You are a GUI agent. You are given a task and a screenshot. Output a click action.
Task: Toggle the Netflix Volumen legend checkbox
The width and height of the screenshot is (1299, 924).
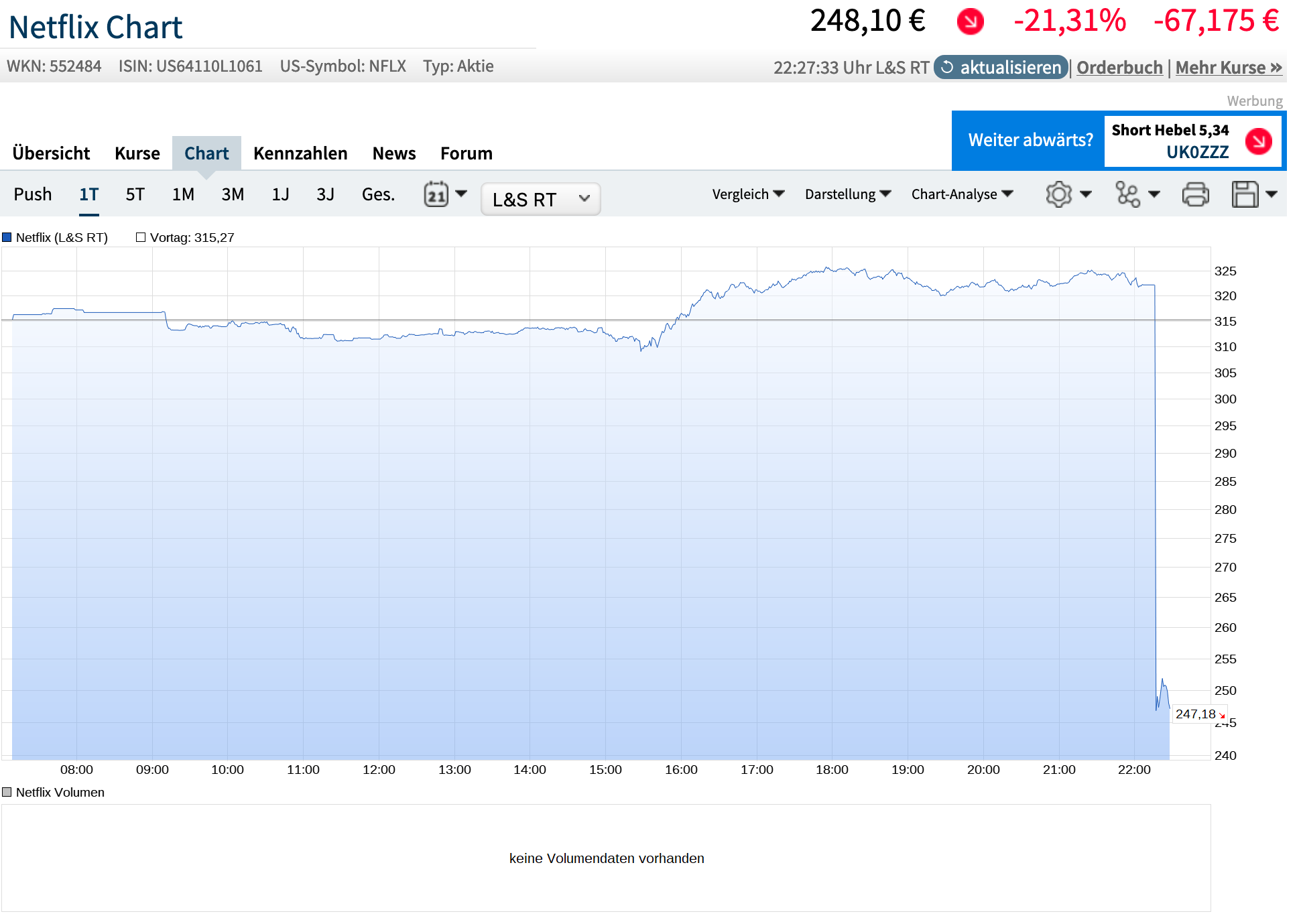click(7, 792)
